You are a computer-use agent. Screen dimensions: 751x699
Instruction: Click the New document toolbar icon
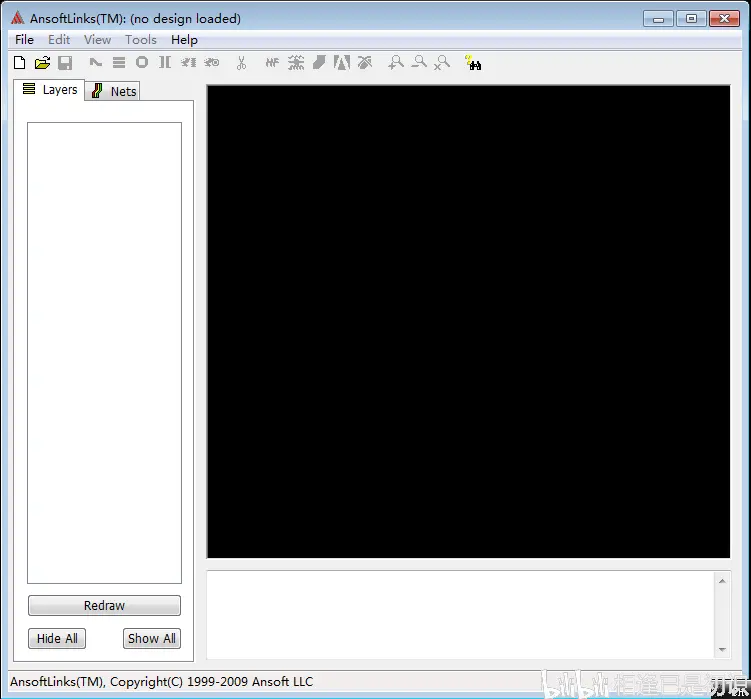coord(20,63)
